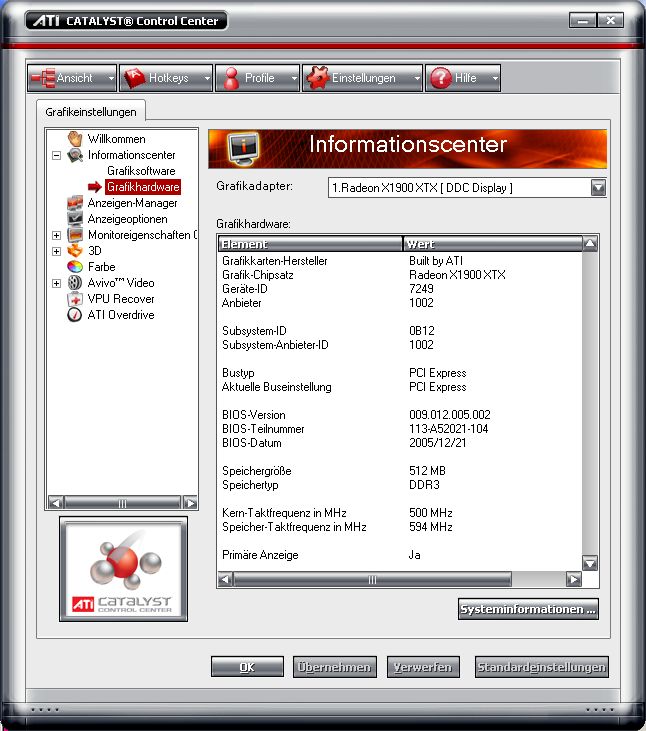Open ATI Overdrive in the tree
Image resolution: width=646 pixels, height=731 pixels.
click(121, 315)
